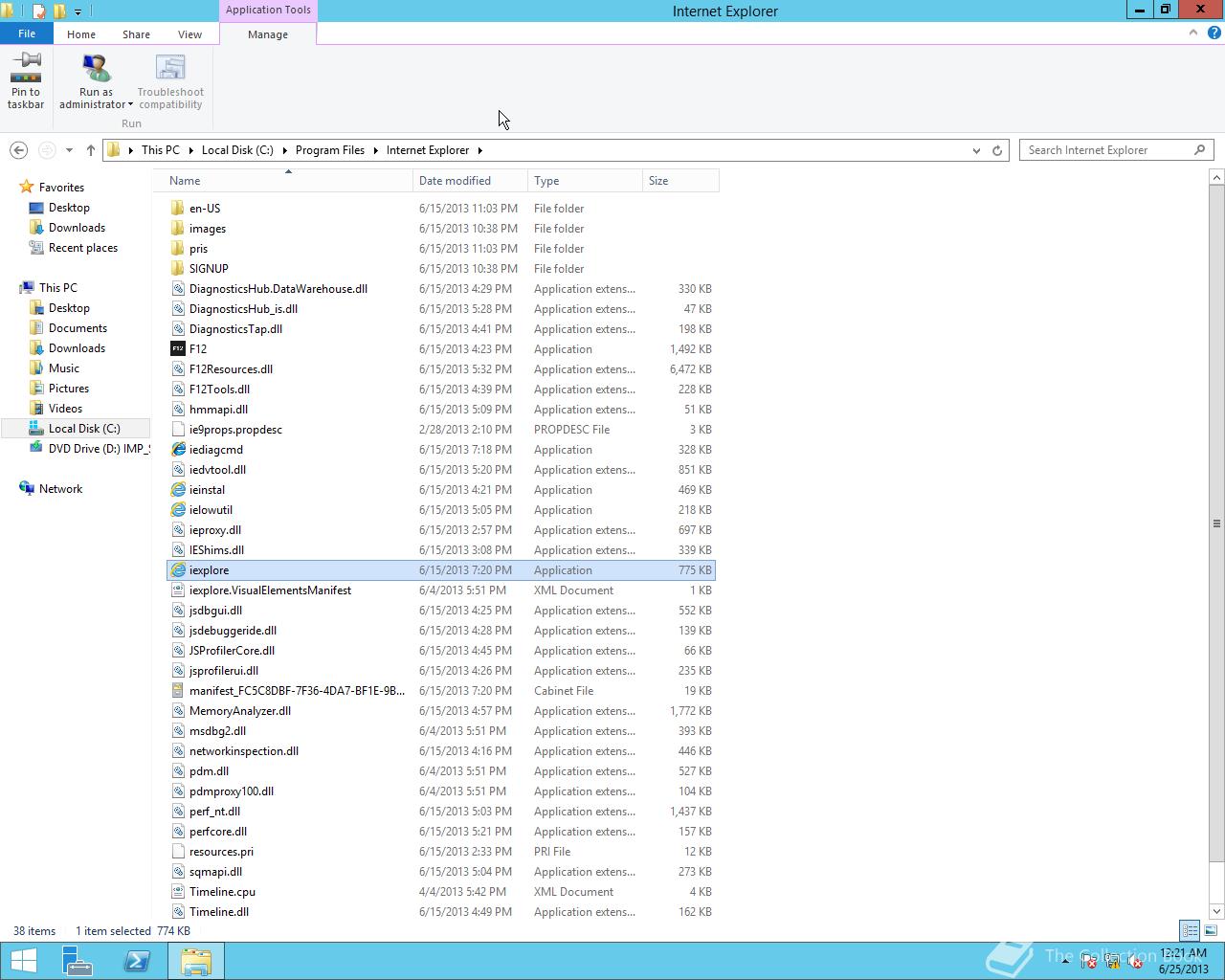Image resolution: width=1225 pixels, height=980 pixels.
Task: Sort files by the Type column
Action: click(585, 181)
